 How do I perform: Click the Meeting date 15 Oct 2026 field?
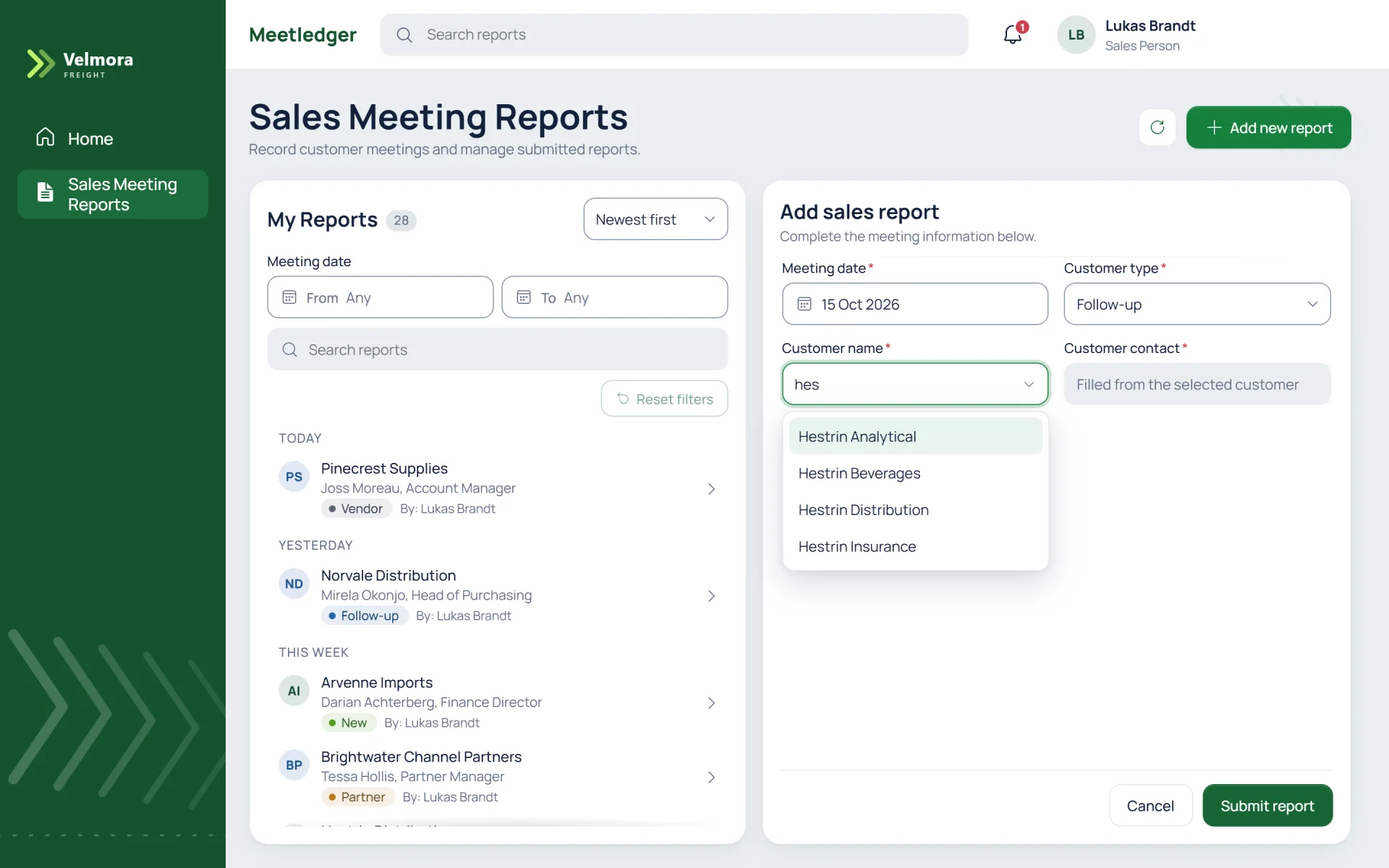[914, 304]
